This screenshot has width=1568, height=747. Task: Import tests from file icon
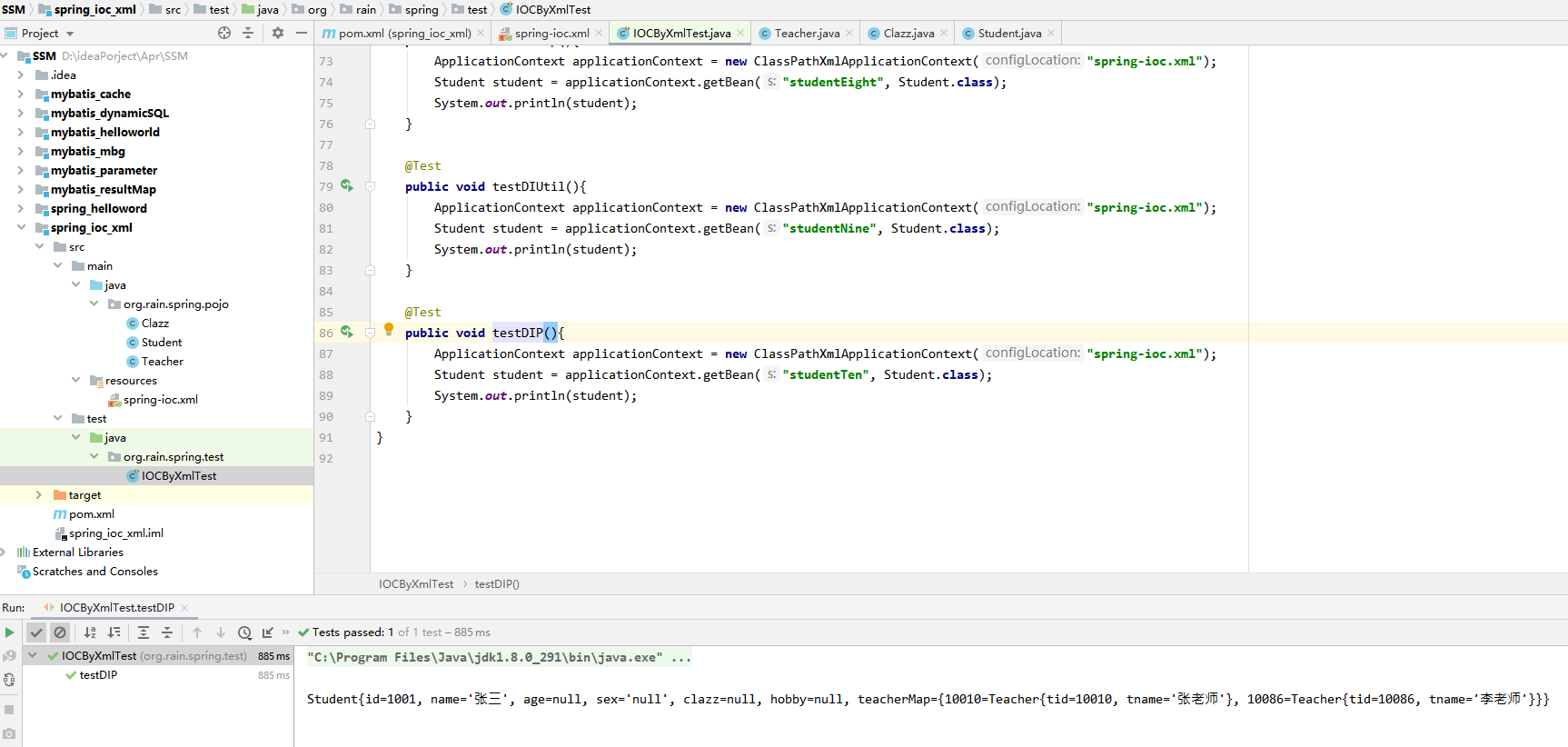click(x=268, y=632)
